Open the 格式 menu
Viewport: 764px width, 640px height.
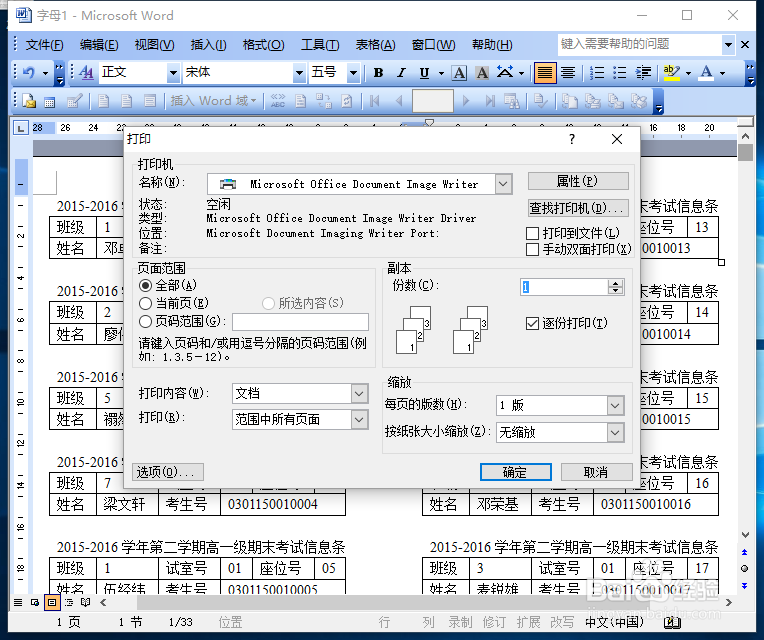[264, 45]
